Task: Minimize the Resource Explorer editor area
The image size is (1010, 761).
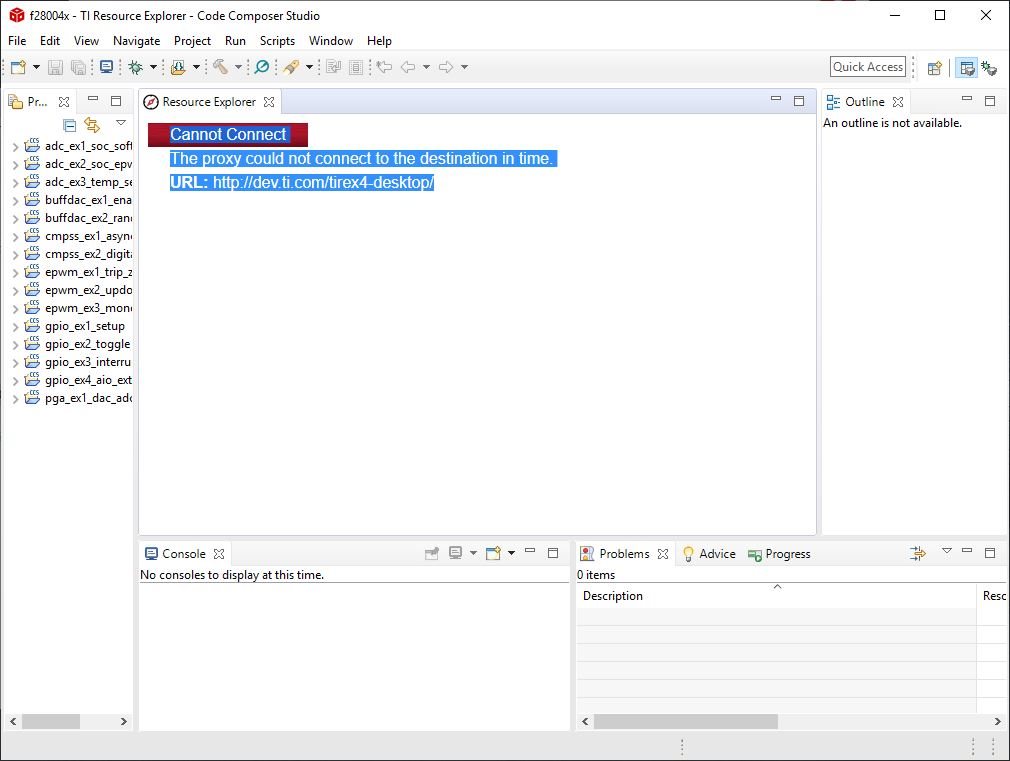Action: (x=776, y=99)
